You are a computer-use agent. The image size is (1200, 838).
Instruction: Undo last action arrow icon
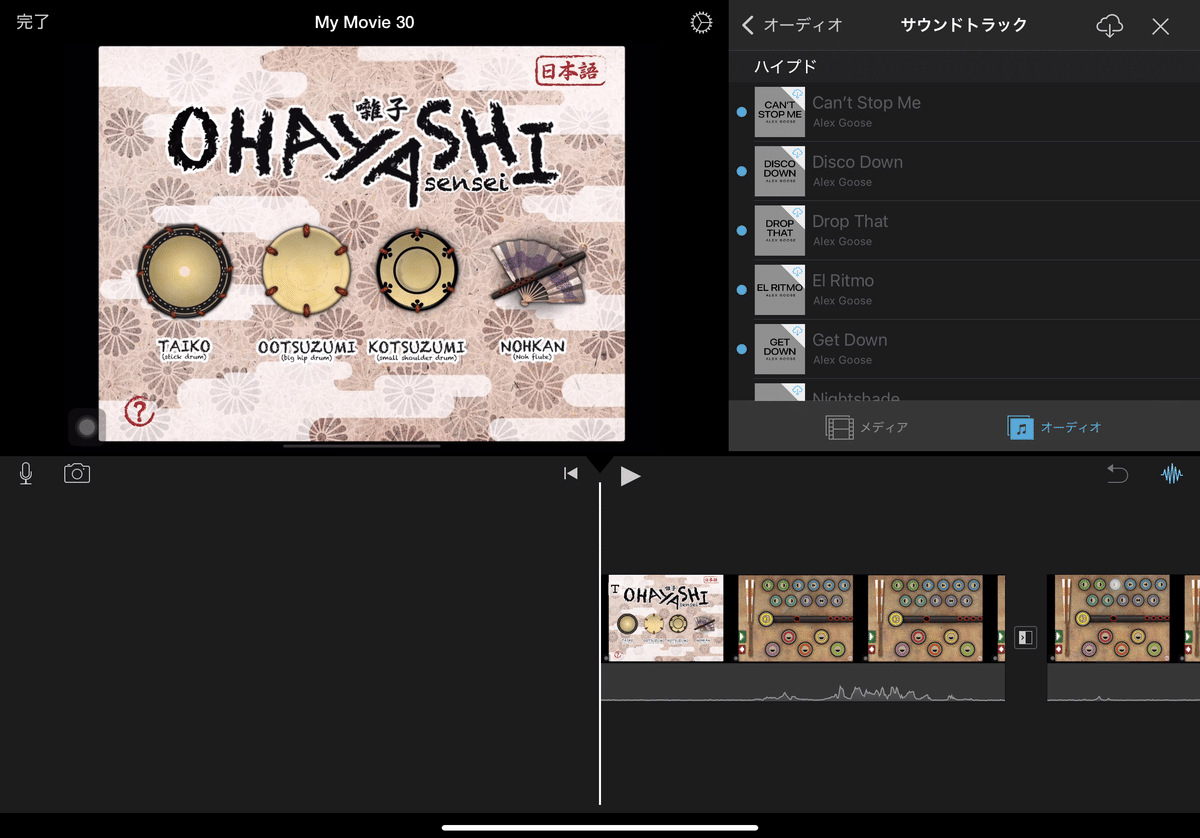(x=1117, y=474)
